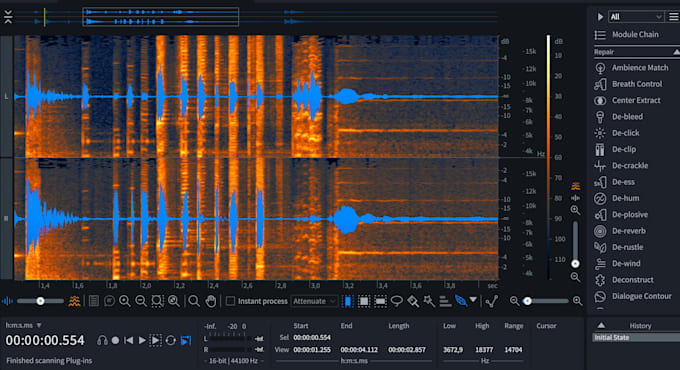Click the module chain play arrow
This screenshot has height=370, width=680.
[x=600, y=17]
